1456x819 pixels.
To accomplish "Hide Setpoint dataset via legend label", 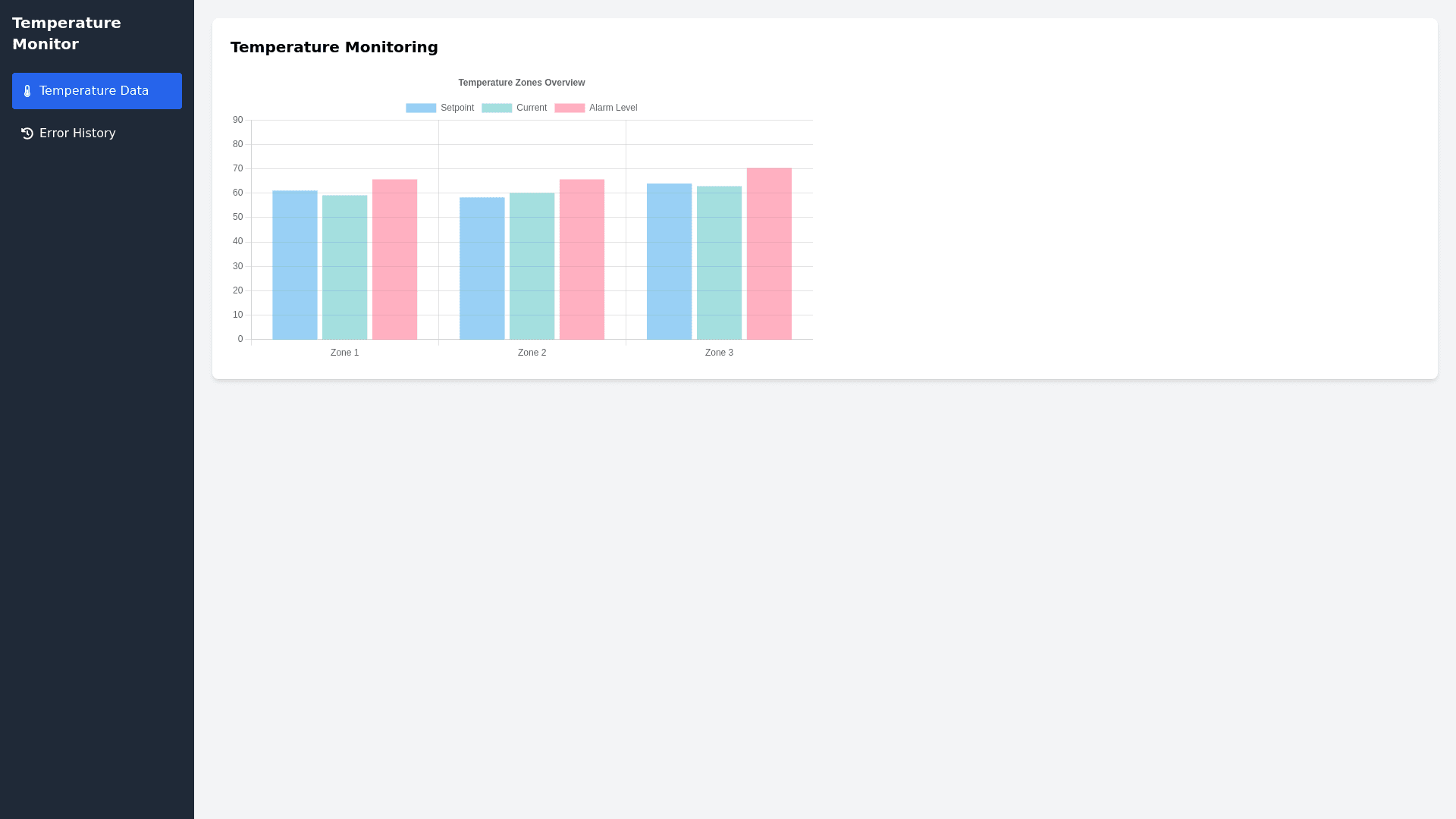I will [x=457, y=108].
